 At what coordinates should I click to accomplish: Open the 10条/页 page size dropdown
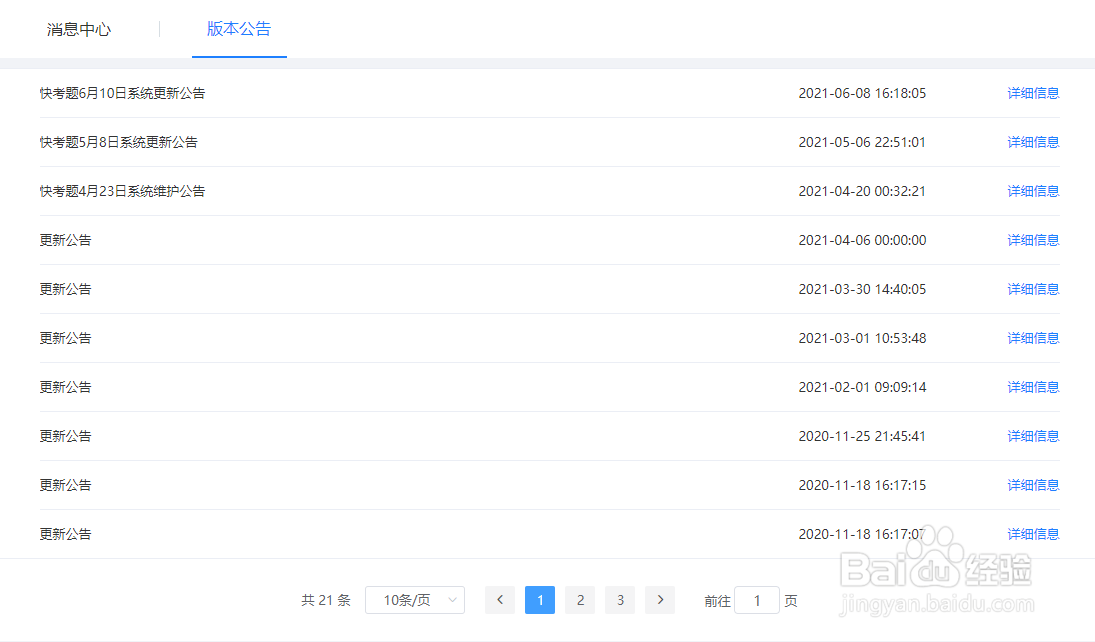[x=415, y=600]
